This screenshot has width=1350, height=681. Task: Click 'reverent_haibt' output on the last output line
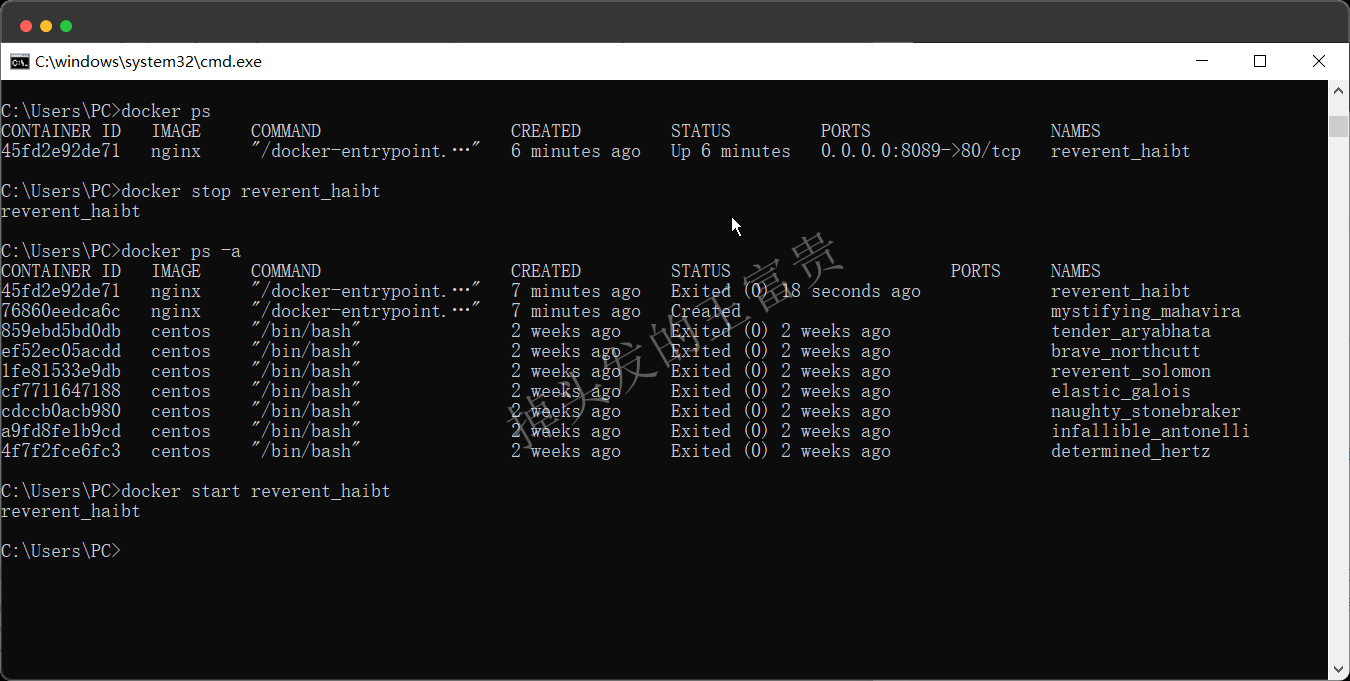71,511
